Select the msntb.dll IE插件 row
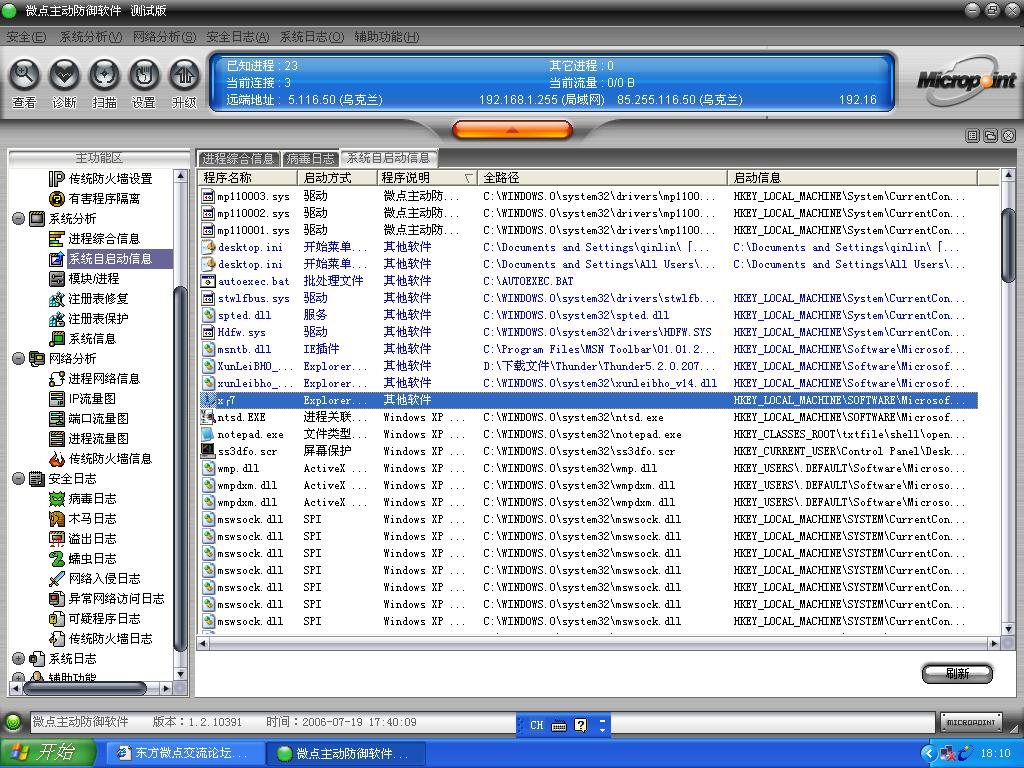This screenshot has height=768, width=1024. click(588, 349)
